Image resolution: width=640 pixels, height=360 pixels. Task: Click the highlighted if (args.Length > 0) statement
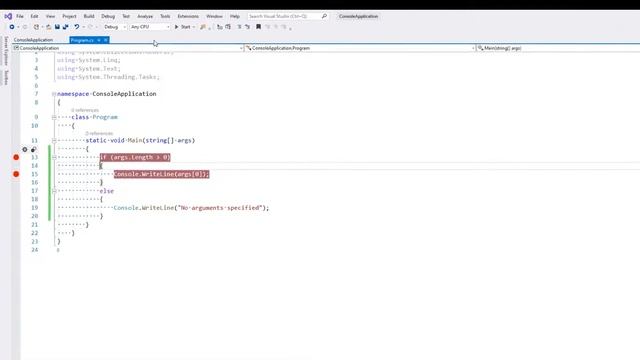[x=135, y=157]
